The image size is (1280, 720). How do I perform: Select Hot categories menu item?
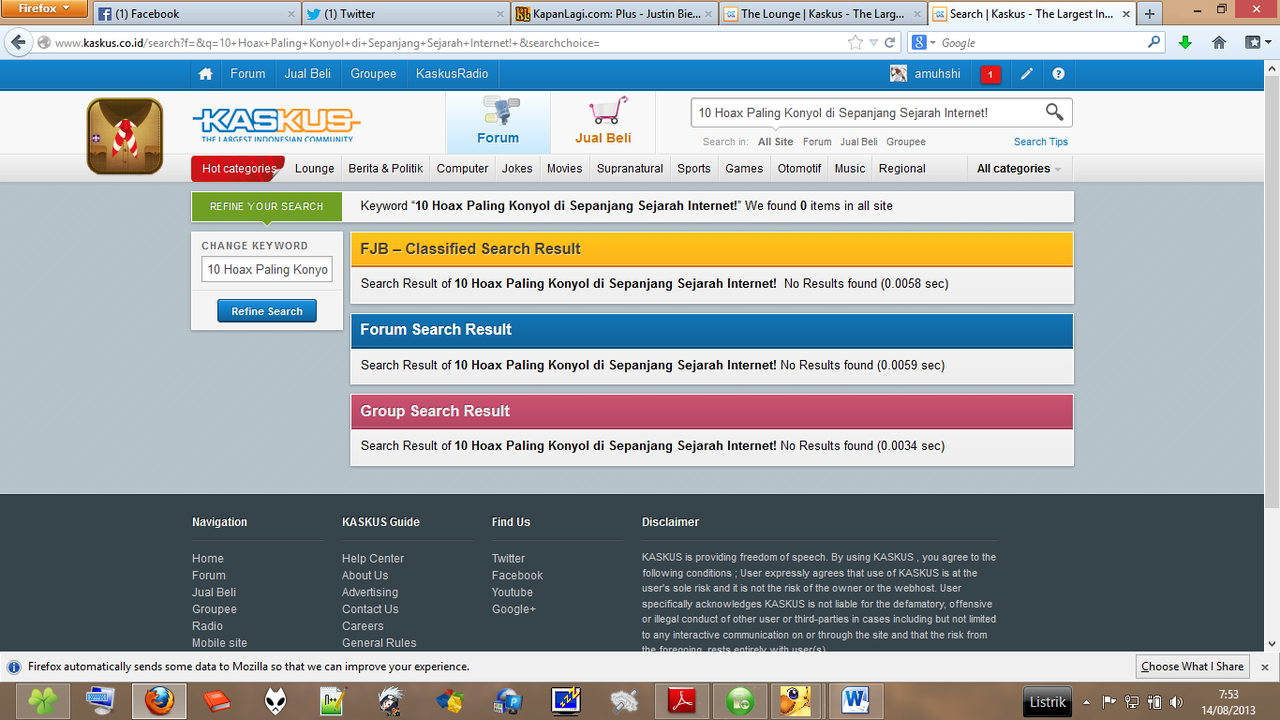tap(238, 169)
